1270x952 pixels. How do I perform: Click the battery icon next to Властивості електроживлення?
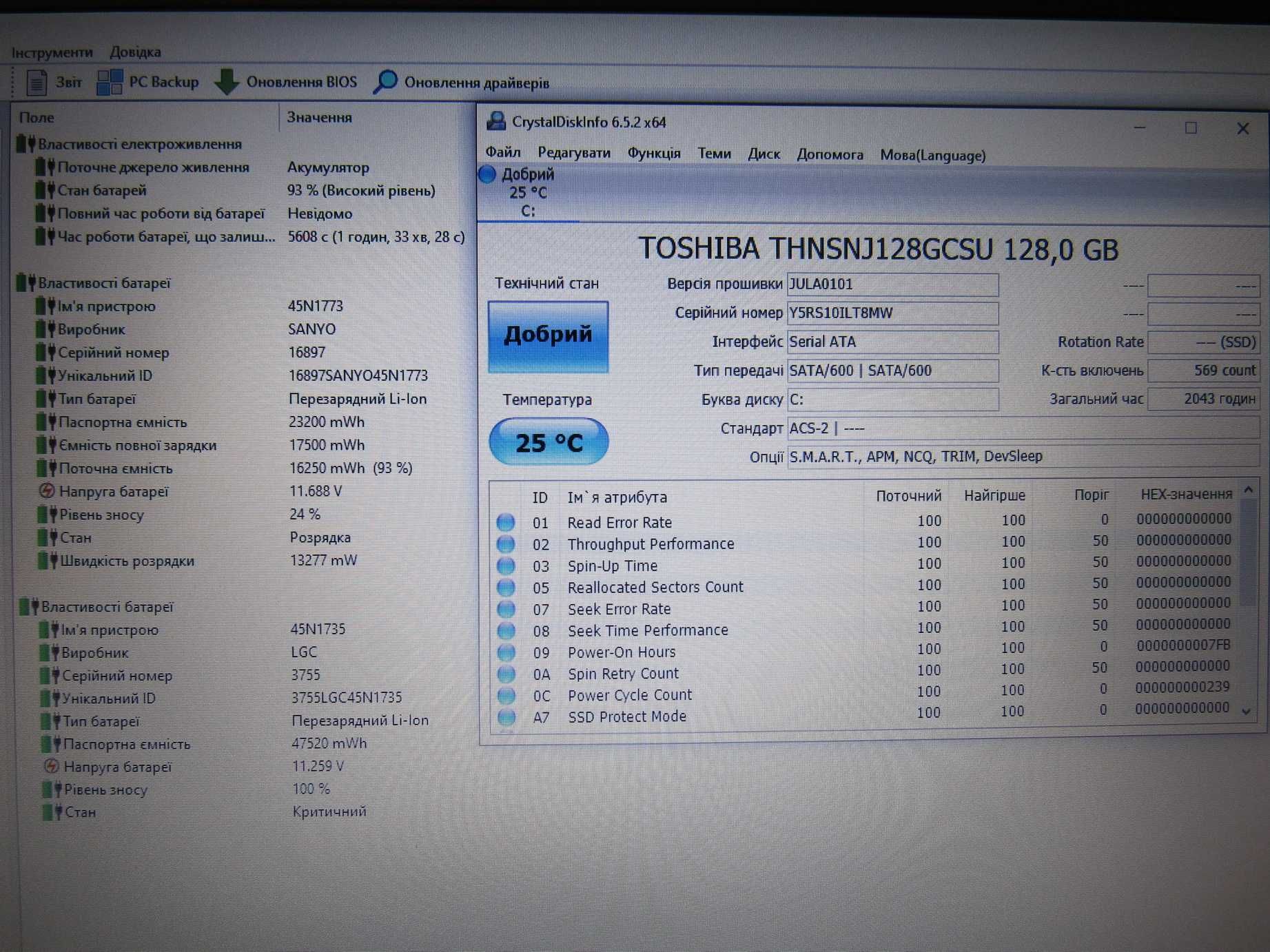click(26, 143)
